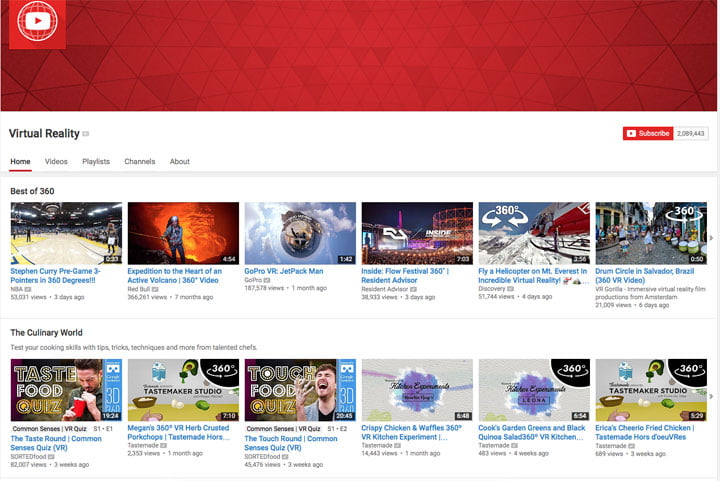Play the GoPro JetPack Man thumbnail
Image resolution: width=720 pixels, height=481 pixels.
tap(300, 233)
